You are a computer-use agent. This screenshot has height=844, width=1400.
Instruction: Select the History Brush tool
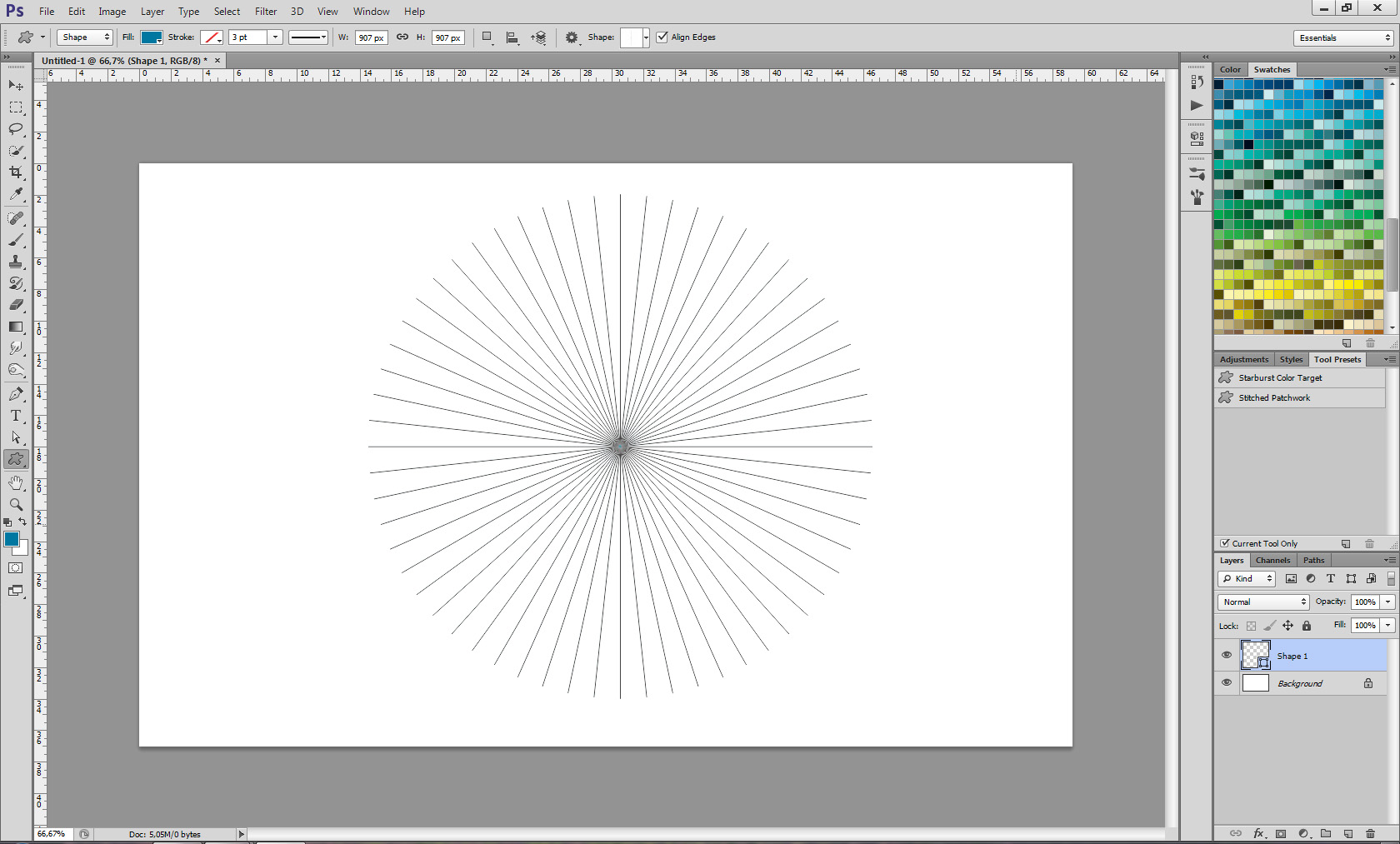(x=16, y=283)
